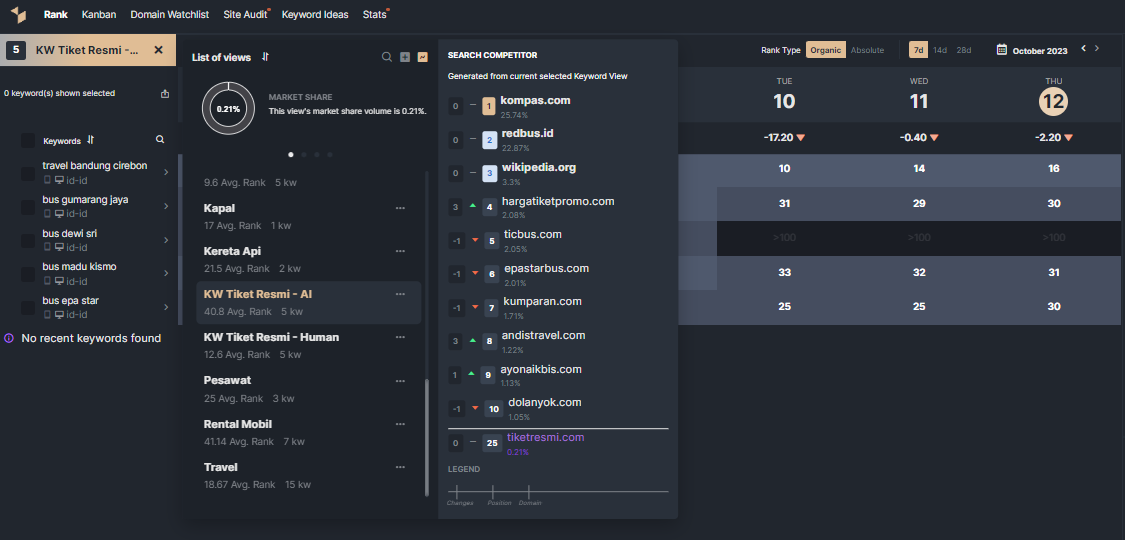Select the Pesawat view
Viewport: 1125px width, 540px height.
(x=309, y=388)
